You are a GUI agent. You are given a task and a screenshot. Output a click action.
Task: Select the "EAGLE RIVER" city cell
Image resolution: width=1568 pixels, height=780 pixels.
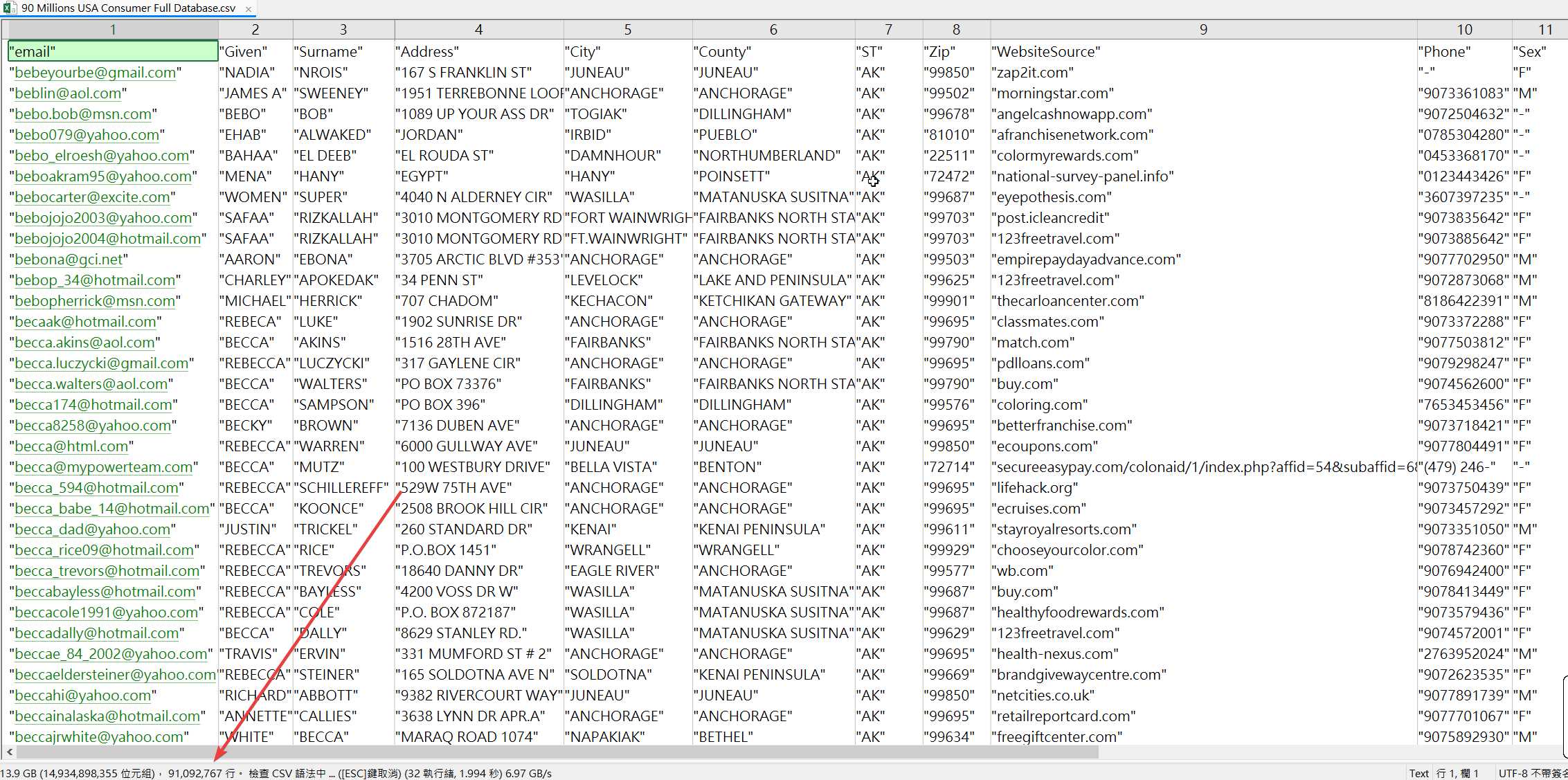(628, 571)
